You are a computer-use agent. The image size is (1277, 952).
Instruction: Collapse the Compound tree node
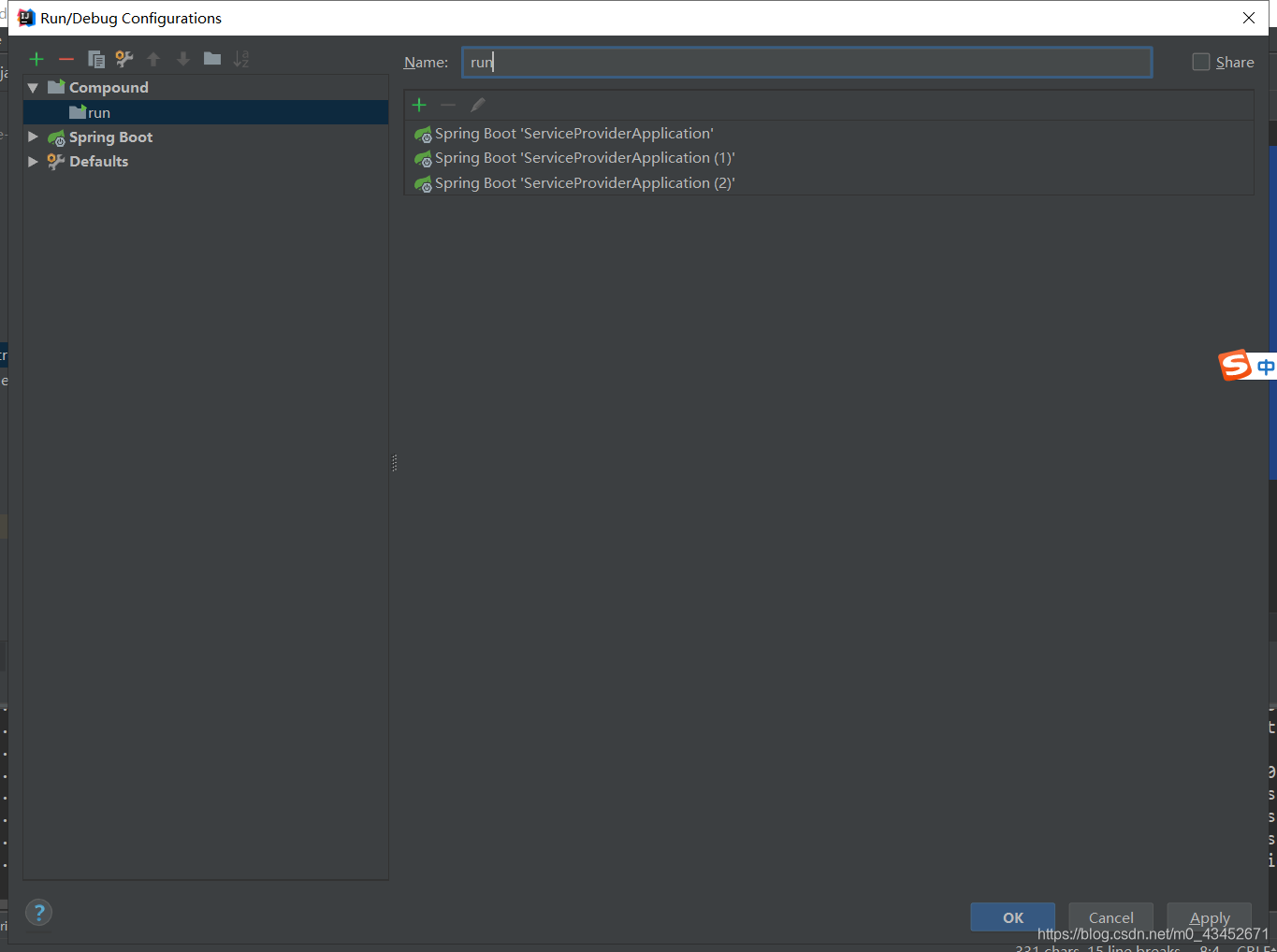33,88
